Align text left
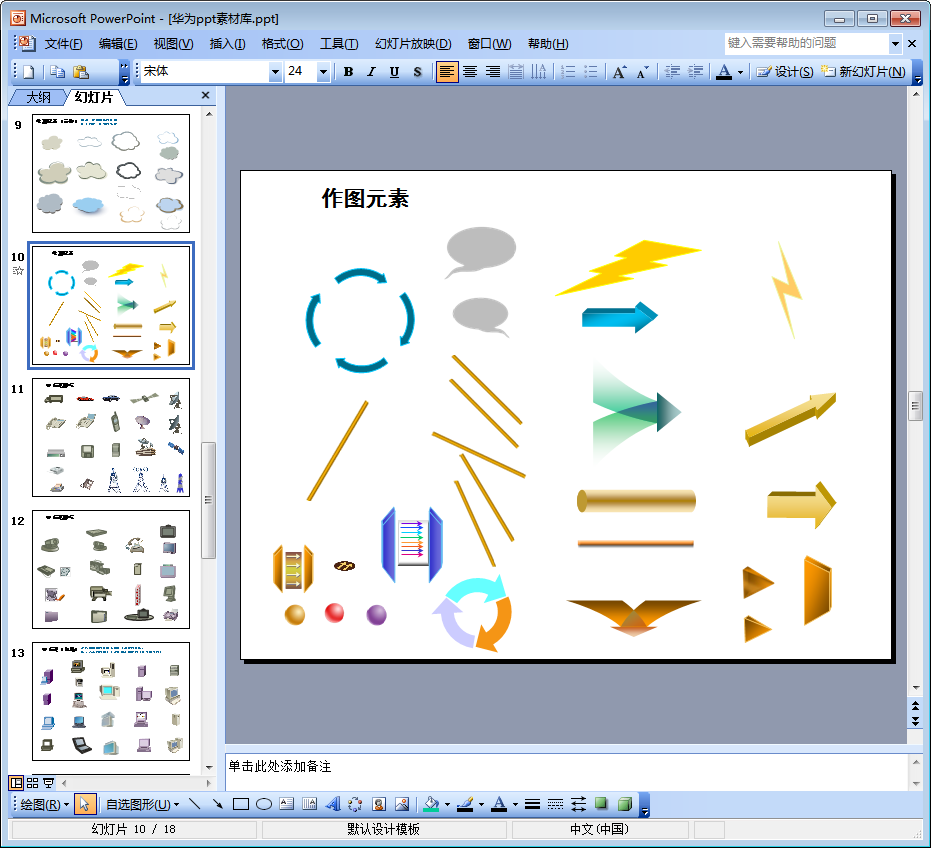This screenshot has height=848, width=931. click(x=446, y=72)
